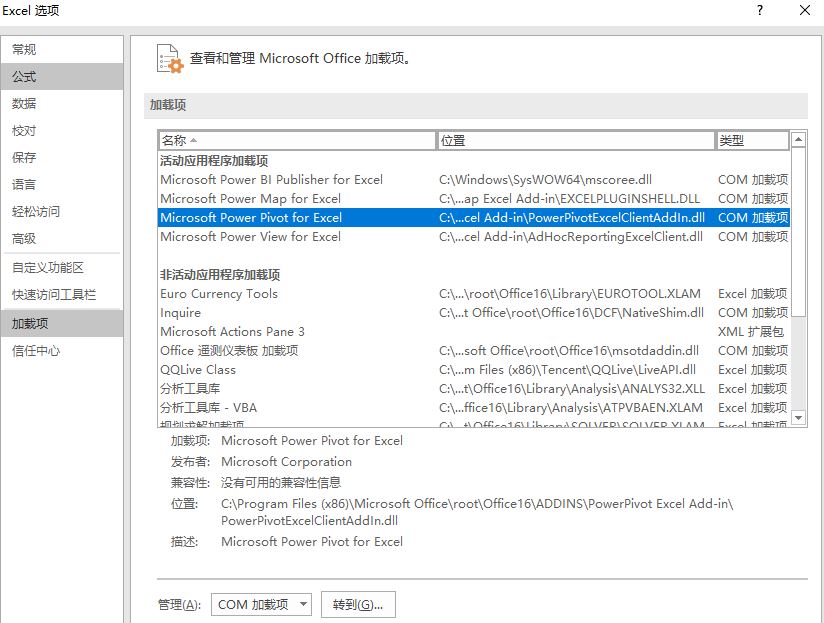Screen dimensions: 824x623
Task: Click the scroll up arrow of add-in list
Action: tap(798, 139)
